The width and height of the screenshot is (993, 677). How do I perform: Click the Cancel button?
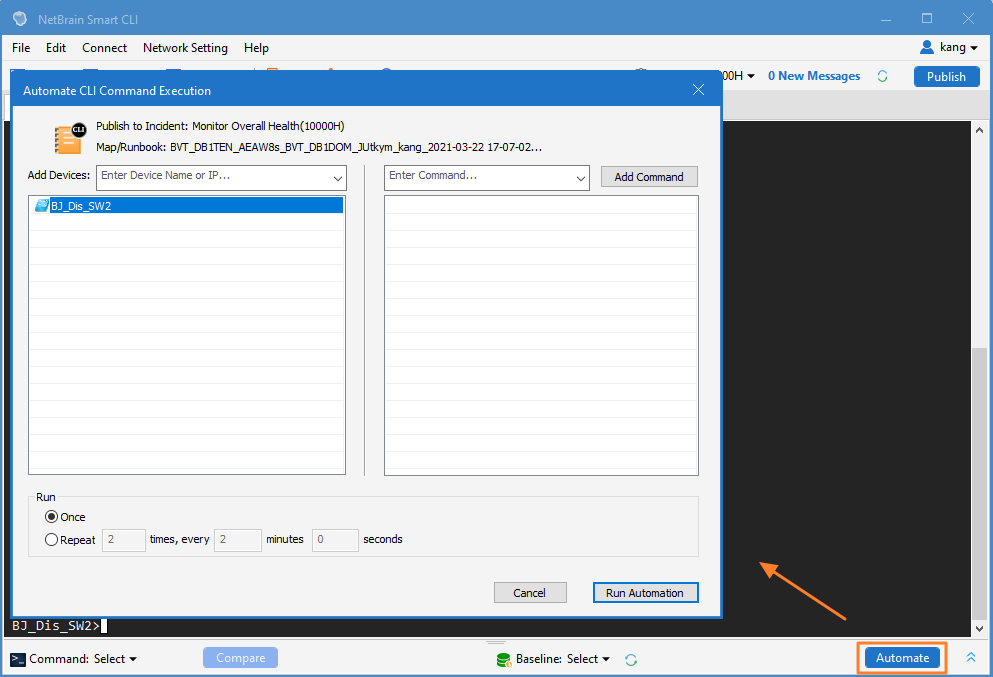530,593
